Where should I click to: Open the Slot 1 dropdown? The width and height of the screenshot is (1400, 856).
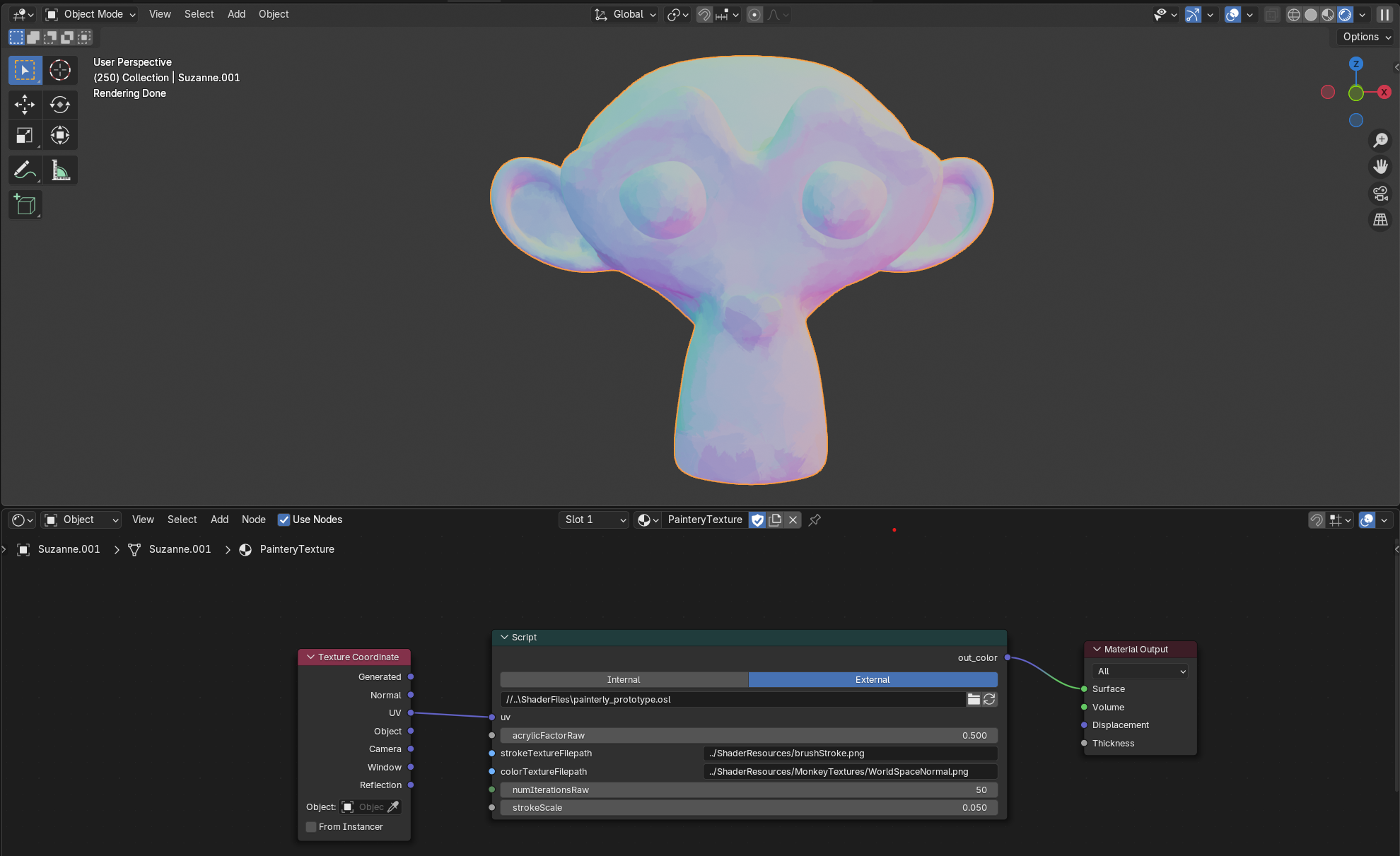595,520
